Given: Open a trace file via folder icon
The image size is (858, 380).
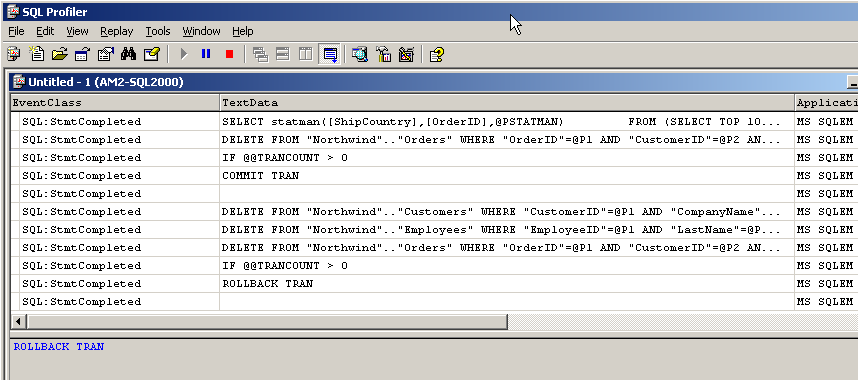Looking at the screenshot, I should point(59,54).
